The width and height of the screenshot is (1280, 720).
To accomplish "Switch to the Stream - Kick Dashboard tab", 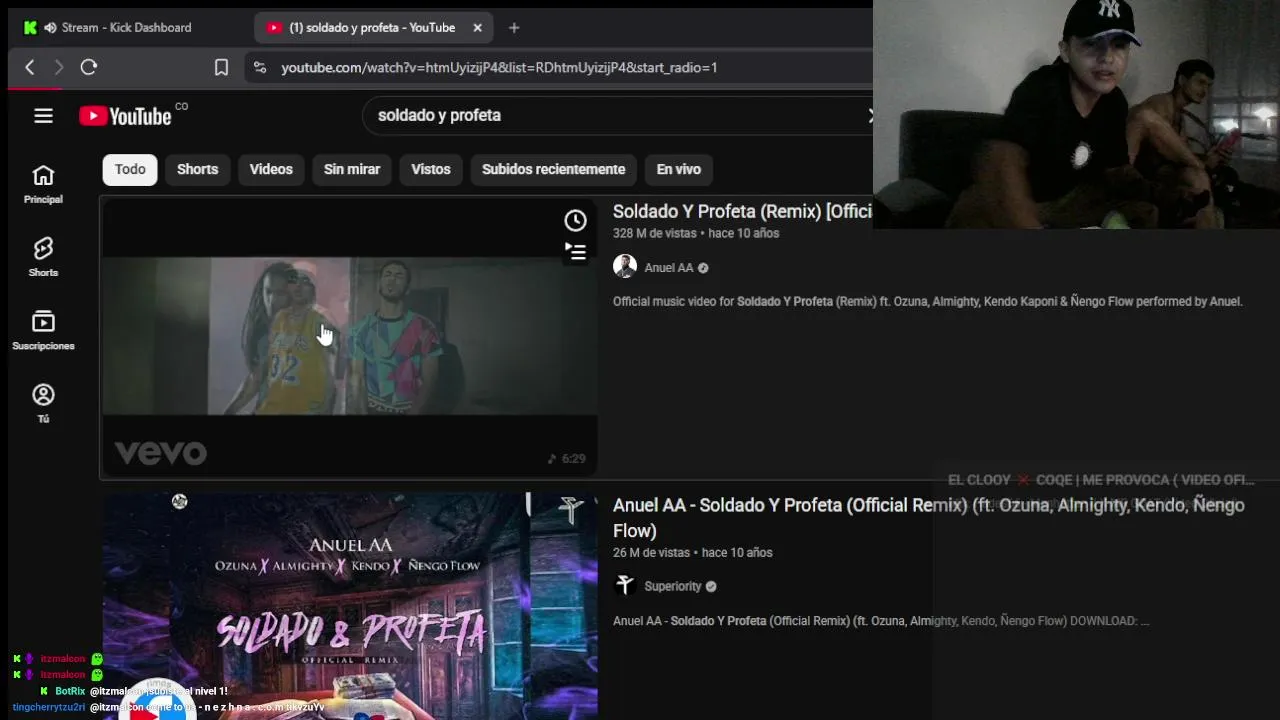I will [x=126, y=28].
